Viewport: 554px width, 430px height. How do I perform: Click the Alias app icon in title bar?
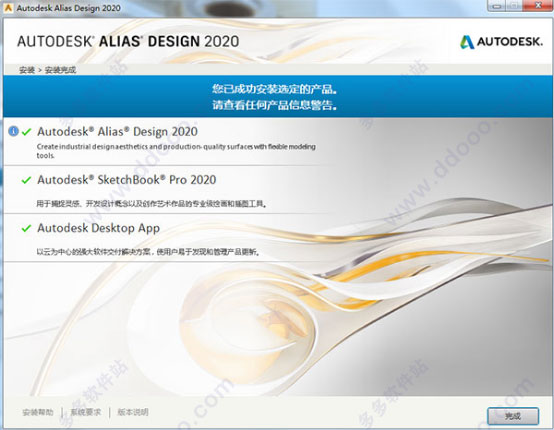point(8,7)
